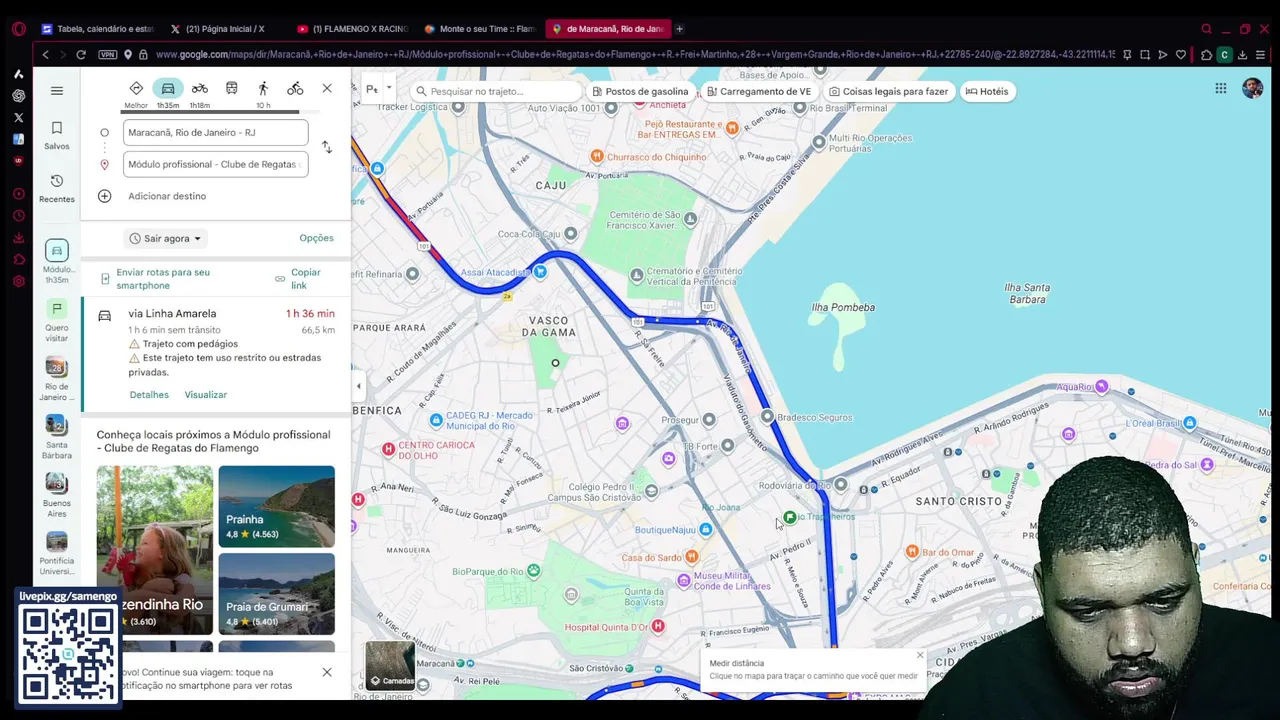Go back in browser history
Viewport: 1280px width, 720px height.
click(45, 55)
